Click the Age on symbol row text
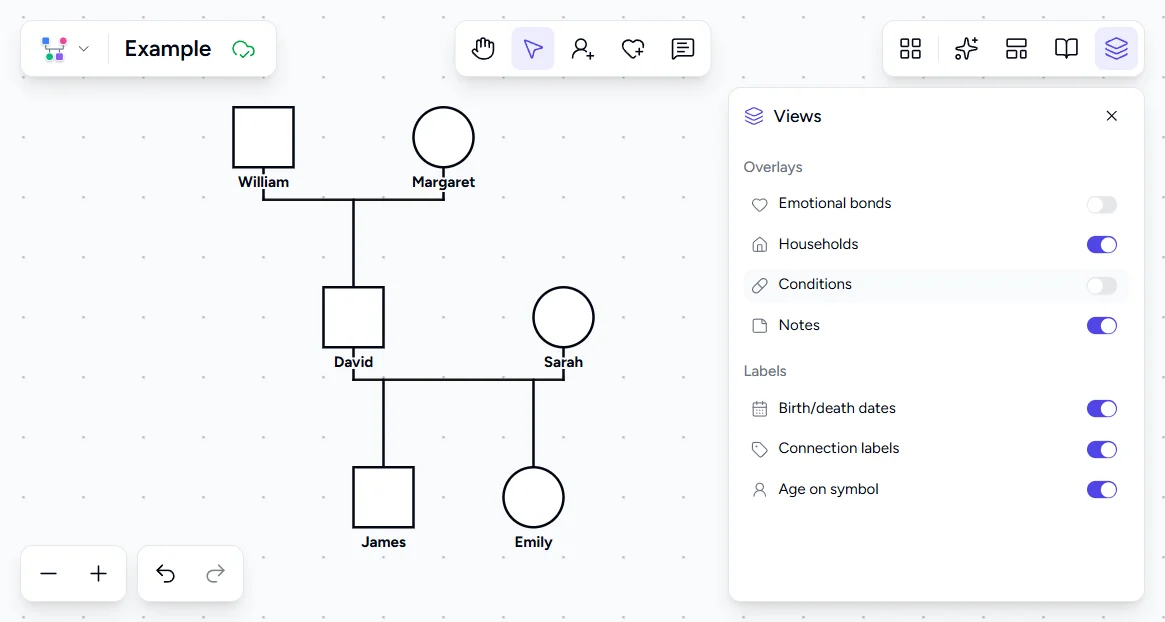Screen dimensions: 1165x622 tap(828, 489)
